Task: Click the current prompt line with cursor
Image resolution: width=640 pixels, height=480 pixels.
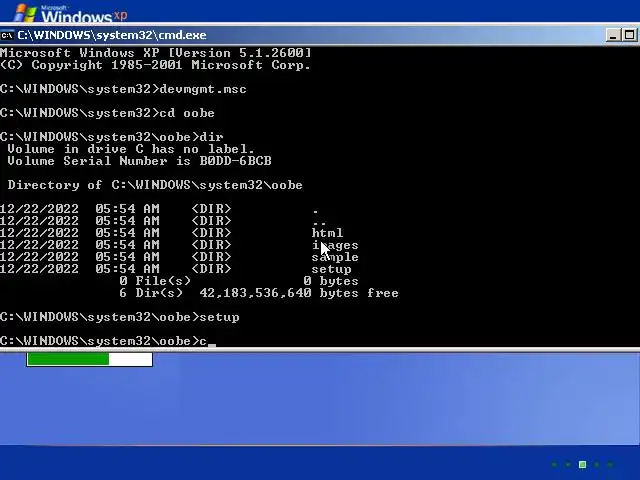Action: tap(108, 341)
